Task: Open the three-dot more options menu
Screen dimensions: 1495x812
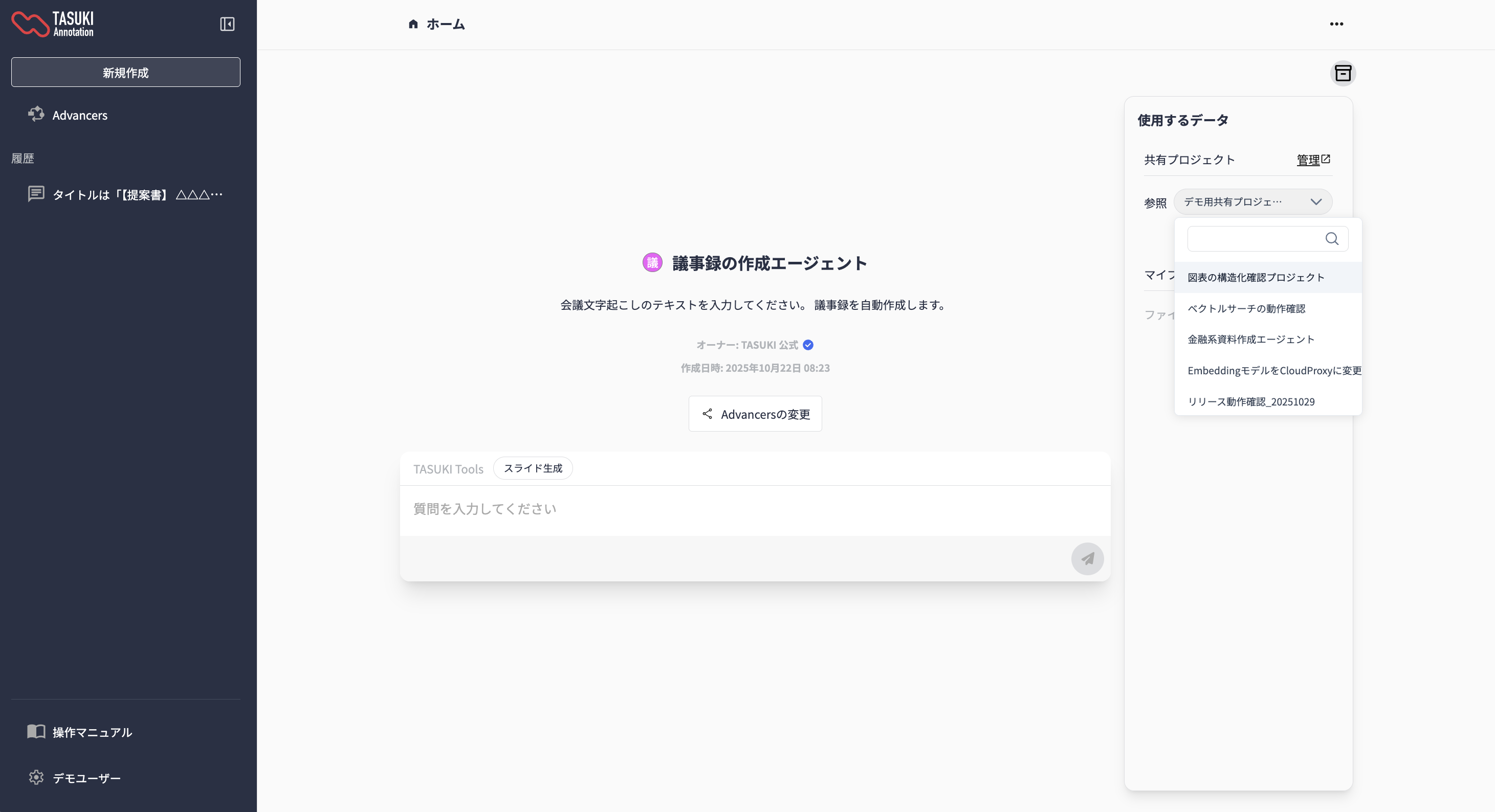Action: pyautogui.click(x=1336, y=24)
